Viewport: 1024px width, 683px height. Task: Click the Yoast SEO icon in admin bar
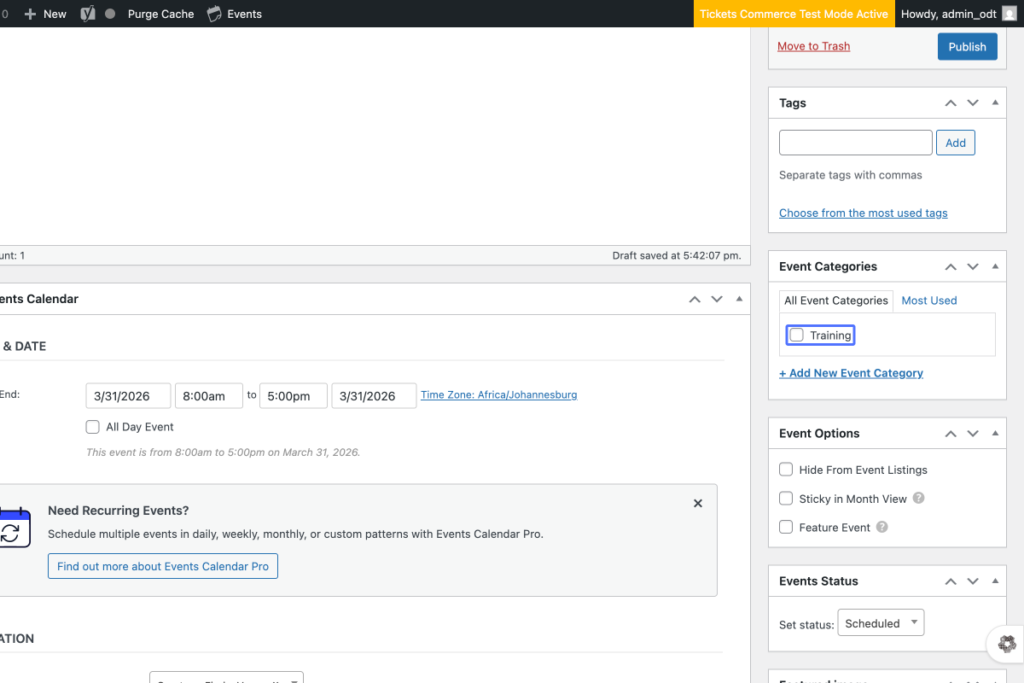click(88, 14)
